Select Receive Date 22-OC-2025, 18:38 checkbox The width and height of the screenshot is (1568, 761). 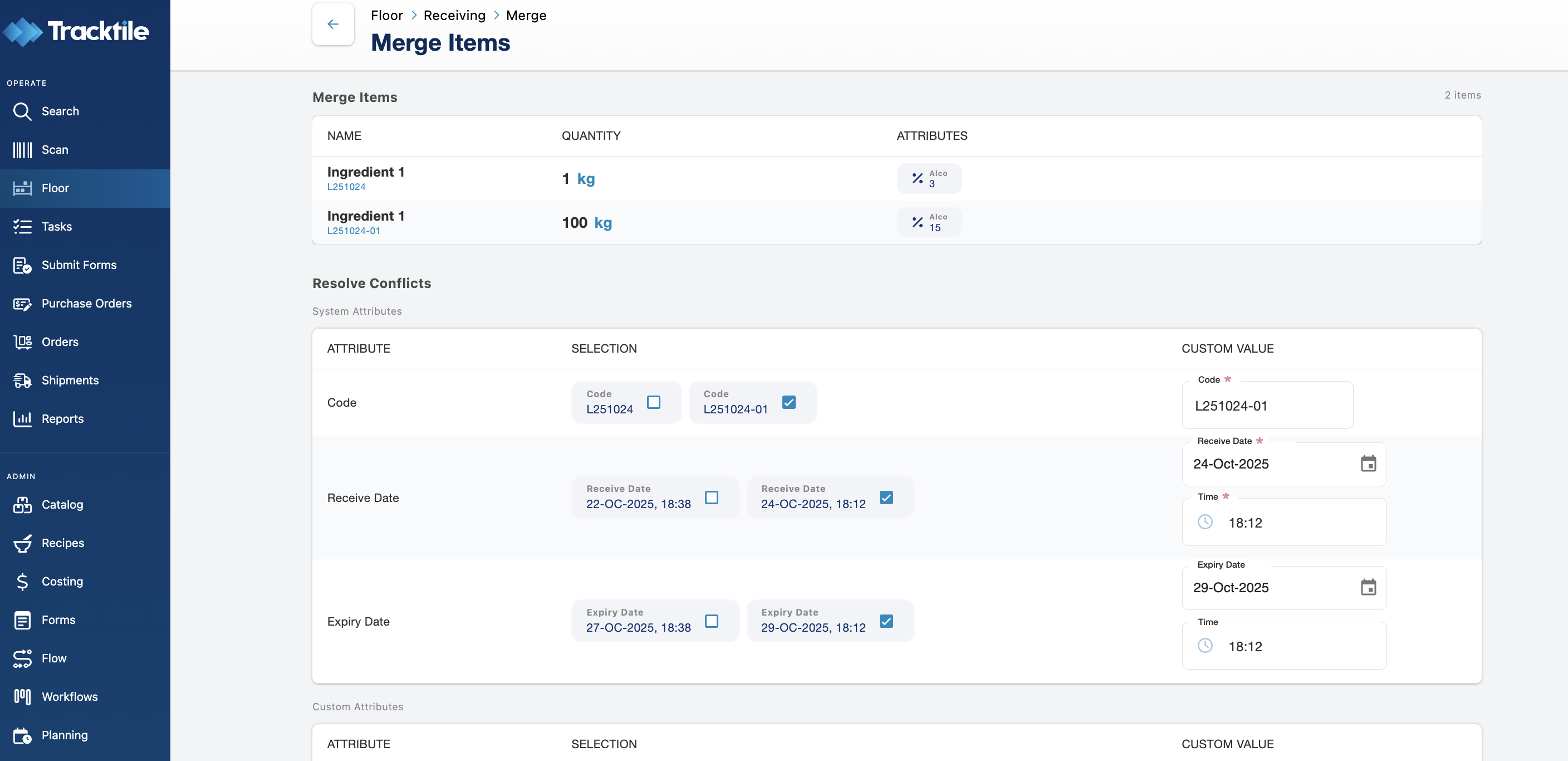tap(711, 497)
